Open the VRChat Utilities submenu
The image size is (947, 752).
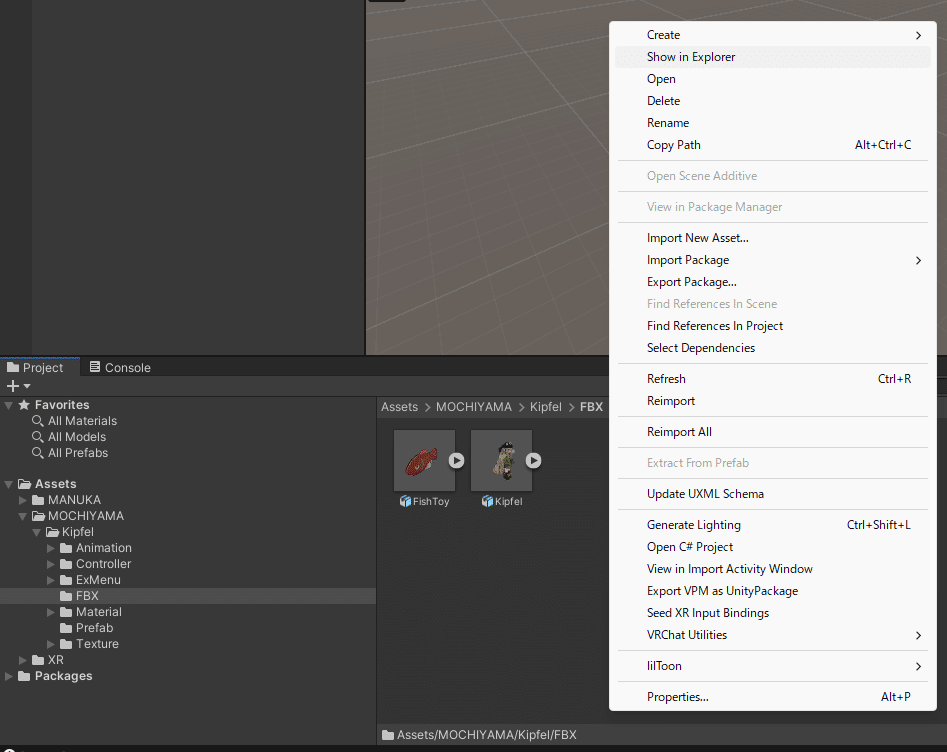coord(686,634)
